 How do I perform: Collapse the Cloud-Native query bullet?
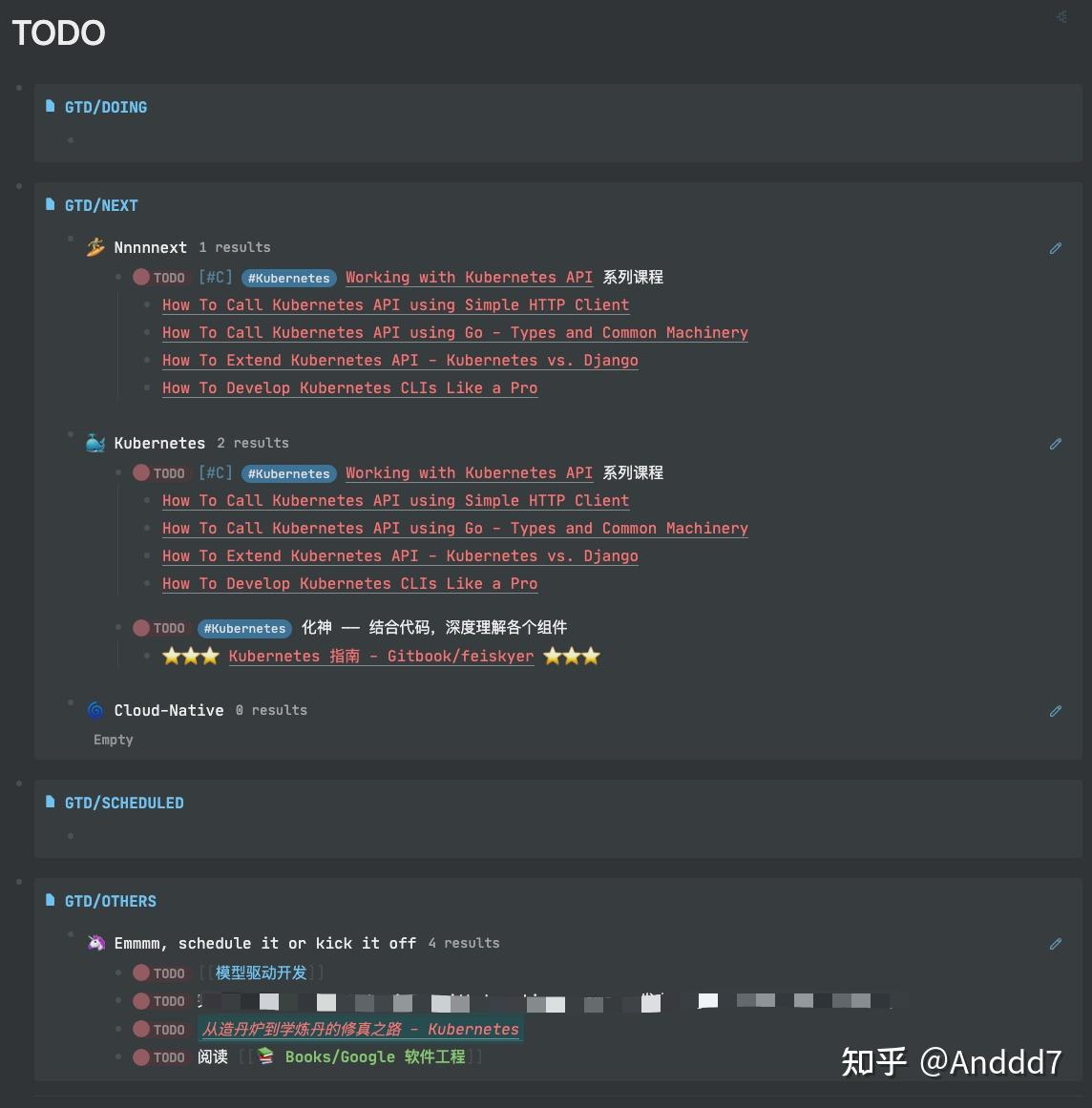pos(71,702)
